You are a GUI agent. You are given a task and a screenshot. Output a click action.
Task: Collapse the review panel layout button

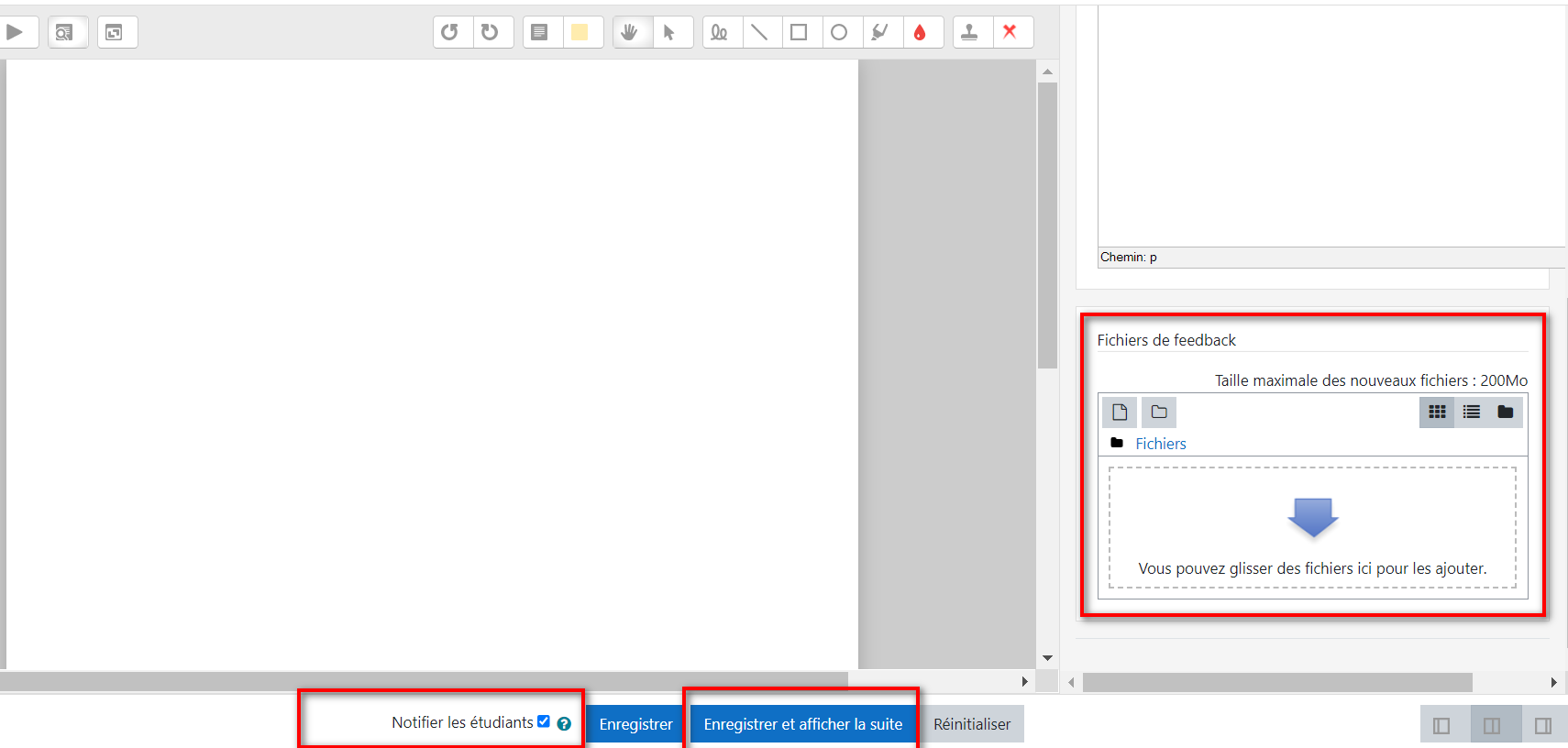coord(1441,726)
